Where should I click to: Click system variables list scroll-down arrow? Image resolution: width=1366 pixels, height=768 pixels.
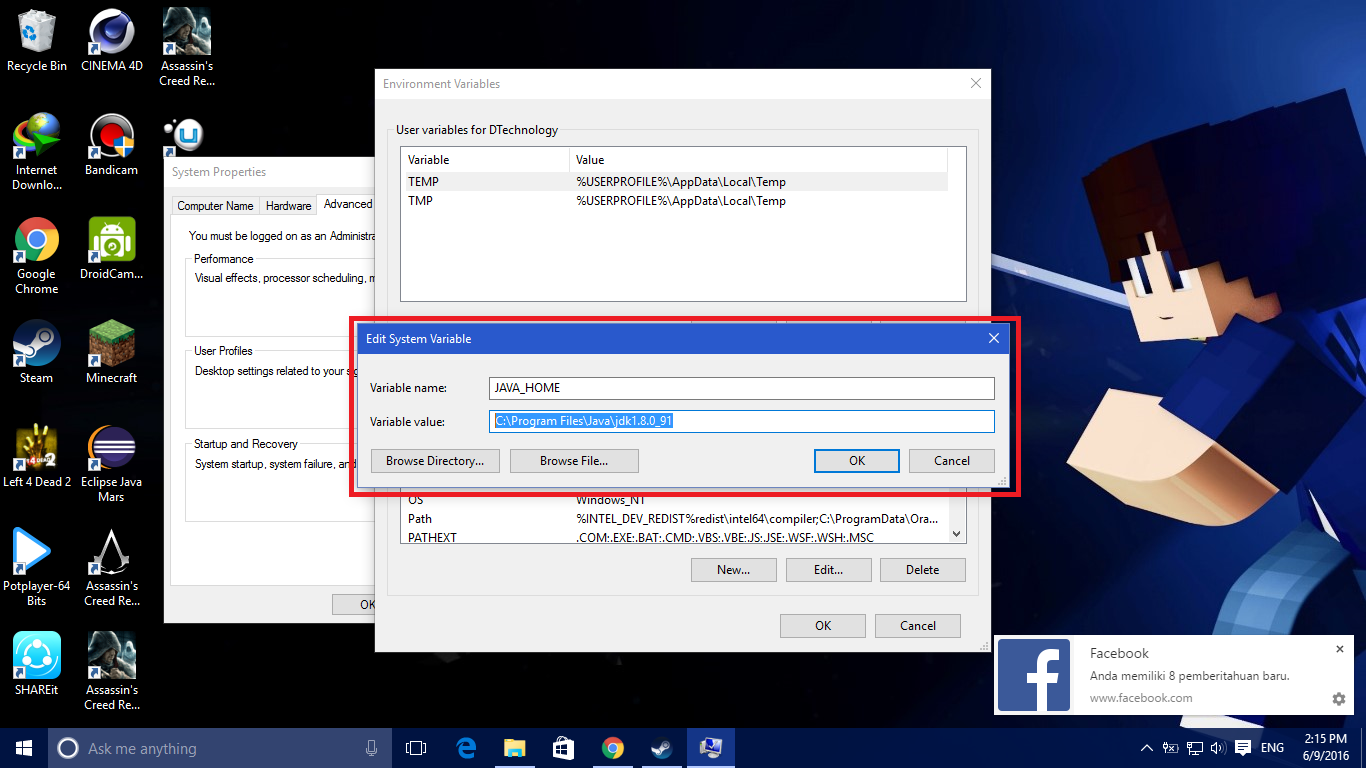957,534
